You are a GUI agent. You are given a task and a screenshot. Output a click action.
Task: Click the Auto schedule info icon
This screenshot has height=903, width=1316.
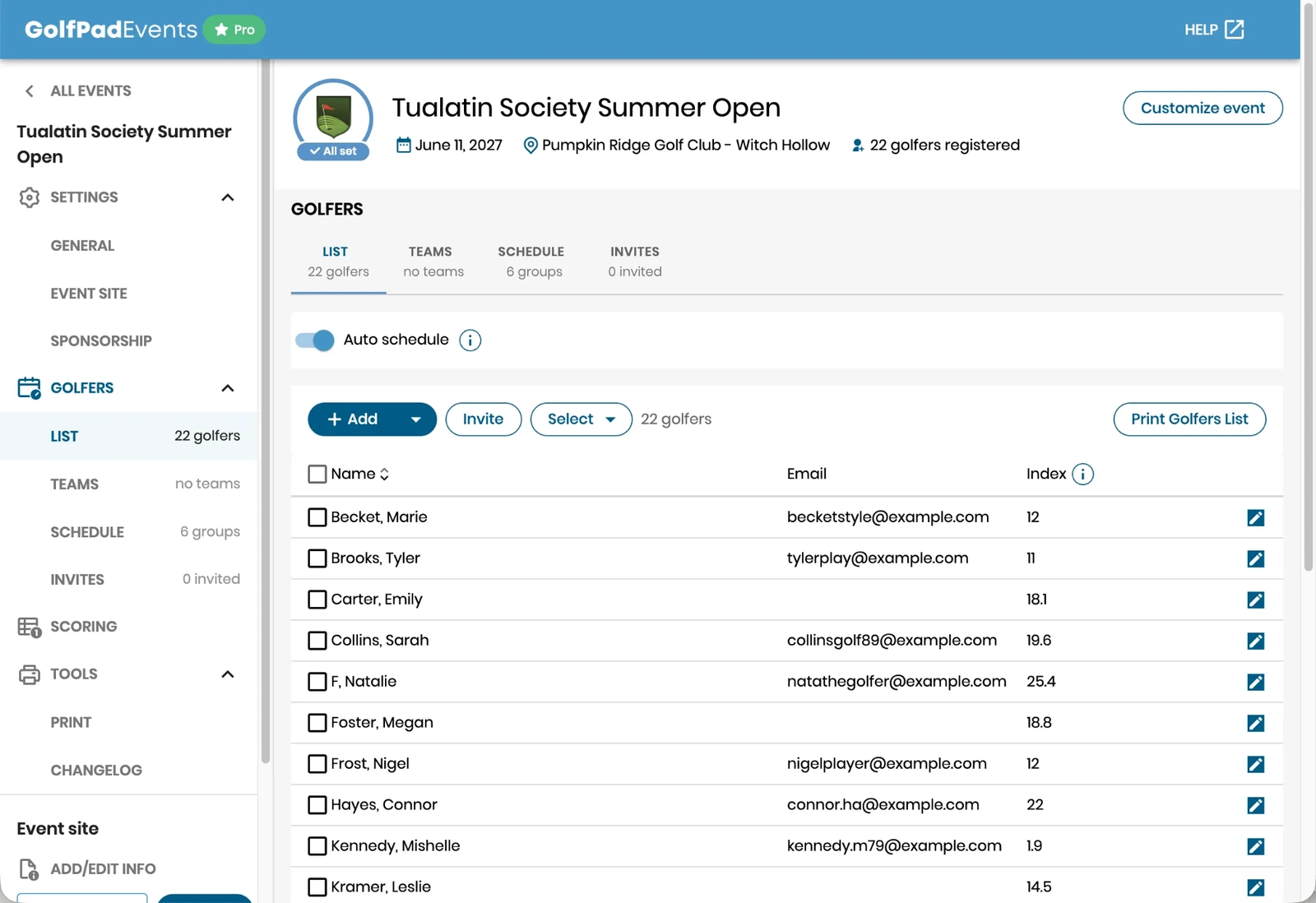pyautogui.click(x=470, y=340)
